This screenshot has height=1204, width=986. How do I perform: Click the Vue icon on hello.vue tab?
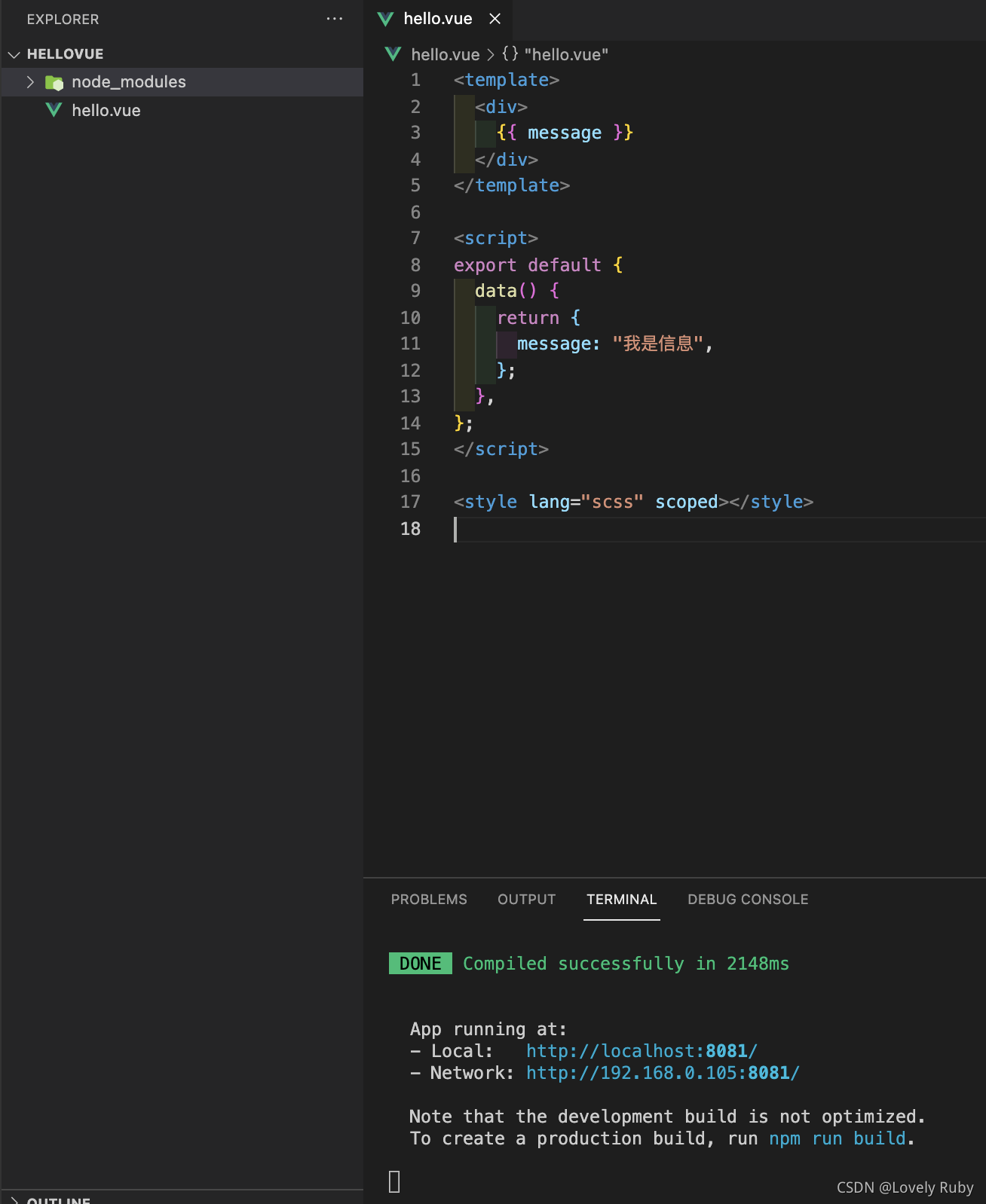pos(385,19)
